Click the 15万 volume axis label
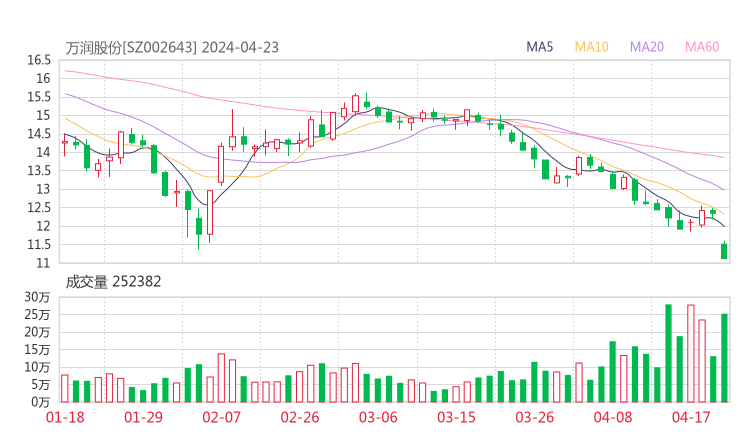 (37, 349)
